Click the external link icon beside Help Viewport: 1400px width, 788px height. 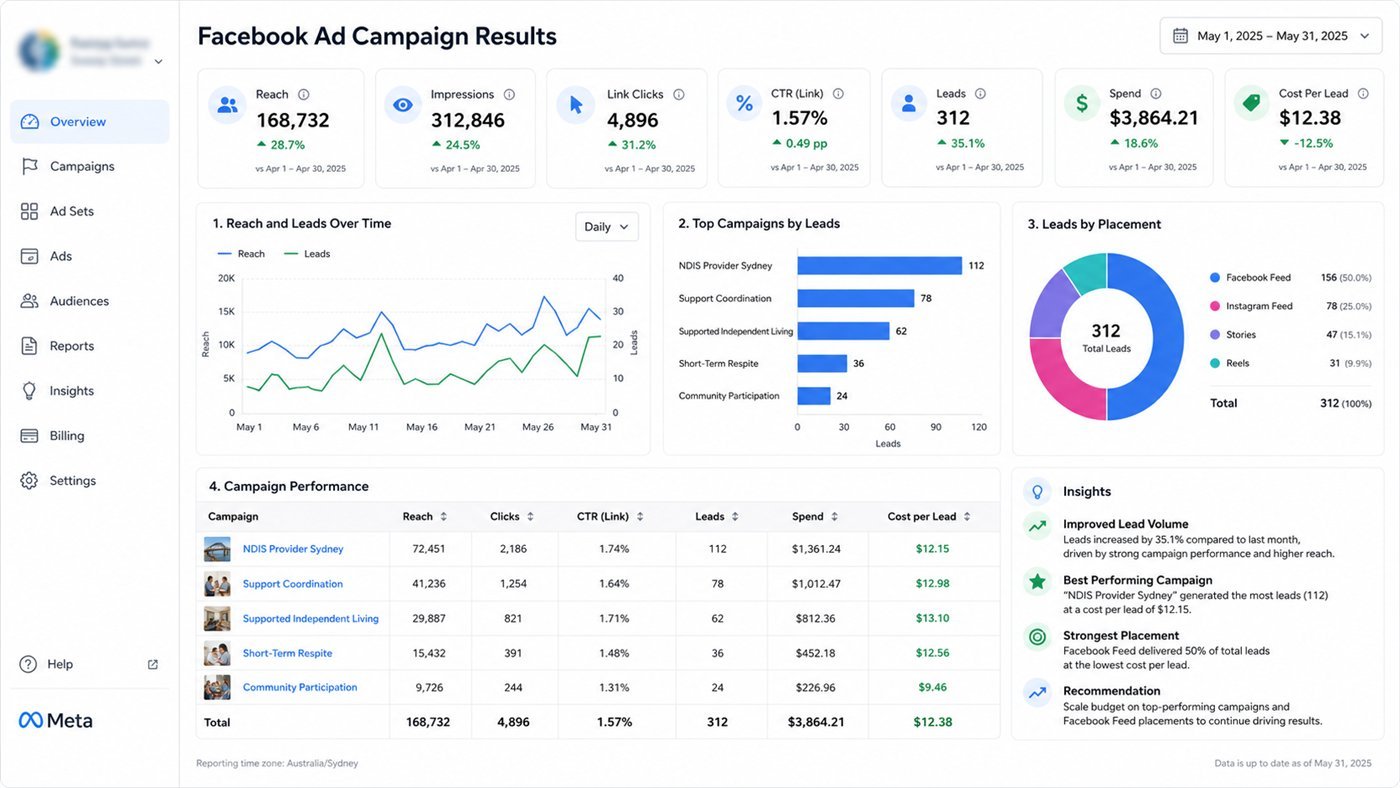click(153, 664)
